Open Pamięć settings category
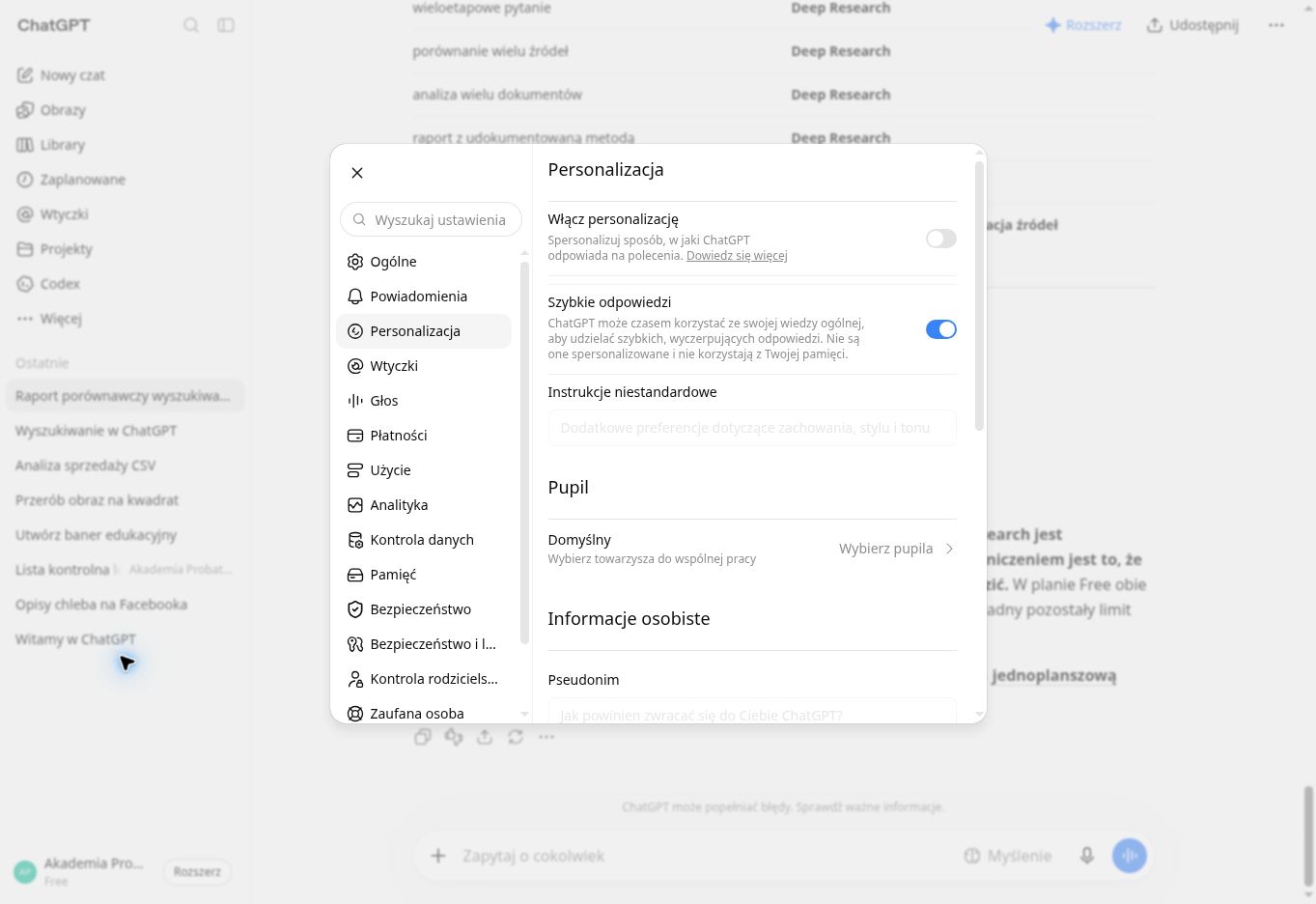1316x904 pixels. coord(424,575)
